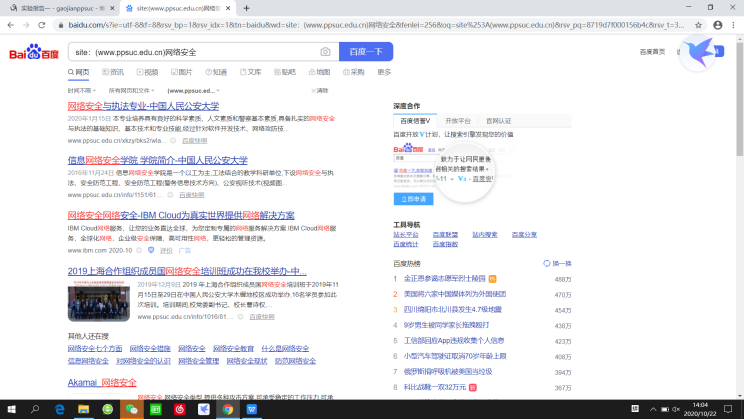
Task: Click the 立即申请 button
Action: [413, 199]
